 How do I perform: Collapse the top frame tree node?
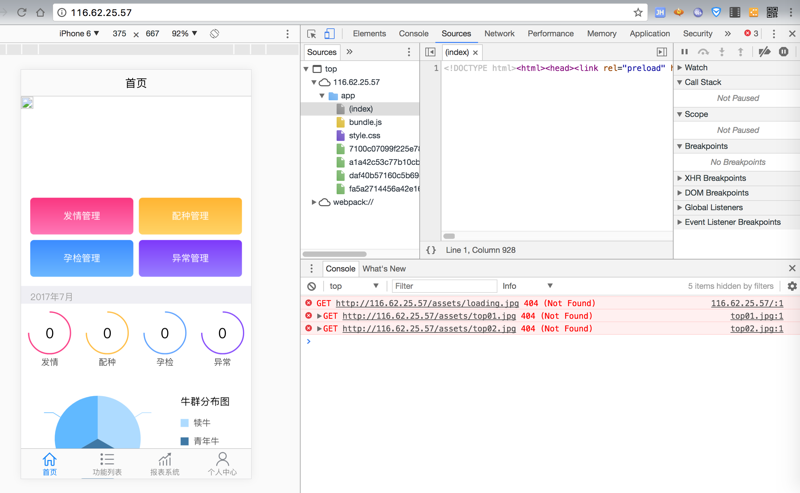tap(306, 69)
